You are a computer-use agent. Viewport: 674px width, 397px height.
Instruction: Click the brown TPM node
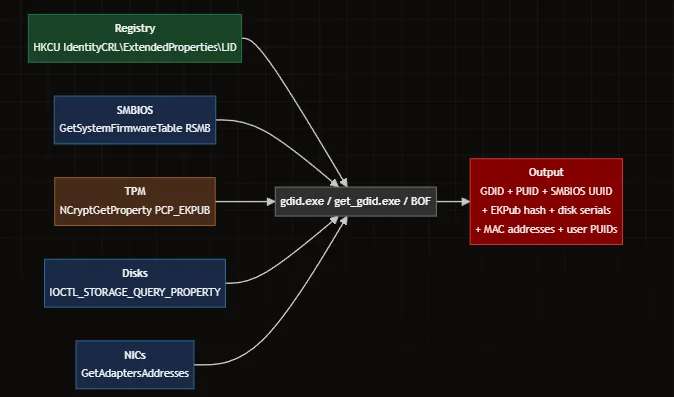pos(135,201)
